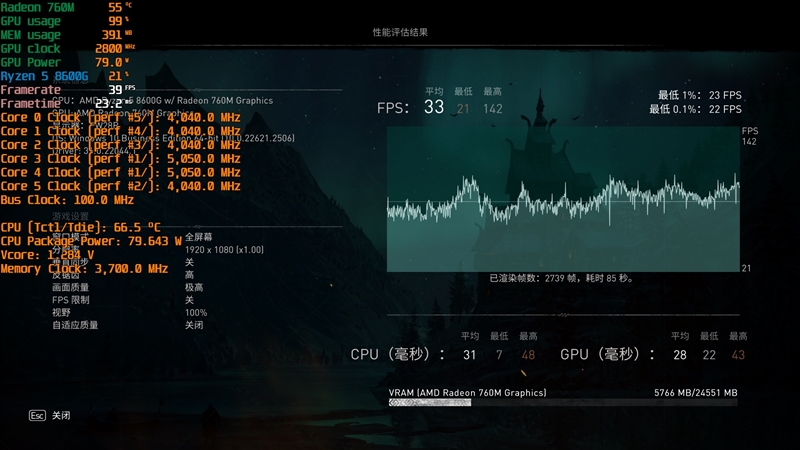Click the 画面质量 setting label

(70, 287)
